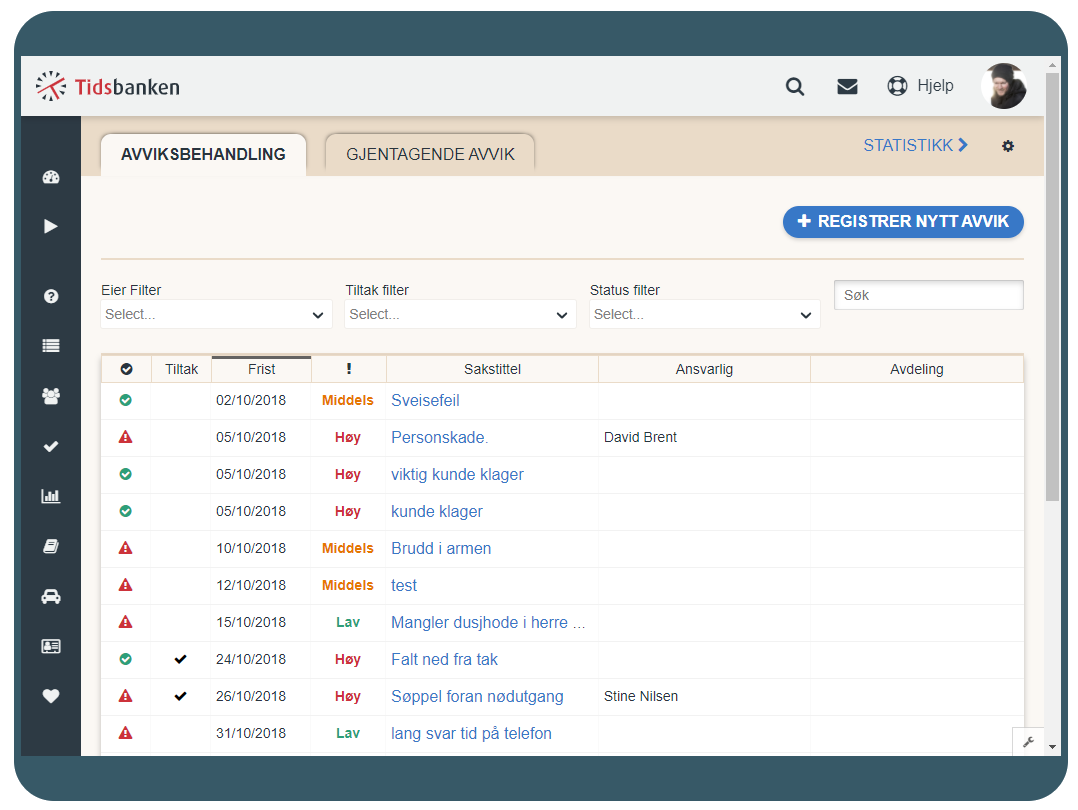Sort by status checkmark column header
Image resolution: width=1078 pixels, height=810 pixels.
click(126, 369)
